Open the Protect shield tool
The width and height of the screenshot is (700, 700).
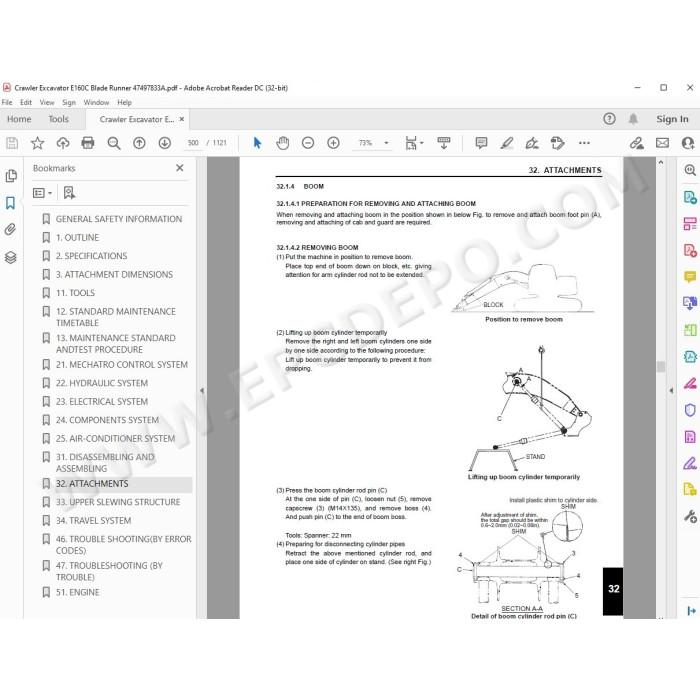pos(690,410)
